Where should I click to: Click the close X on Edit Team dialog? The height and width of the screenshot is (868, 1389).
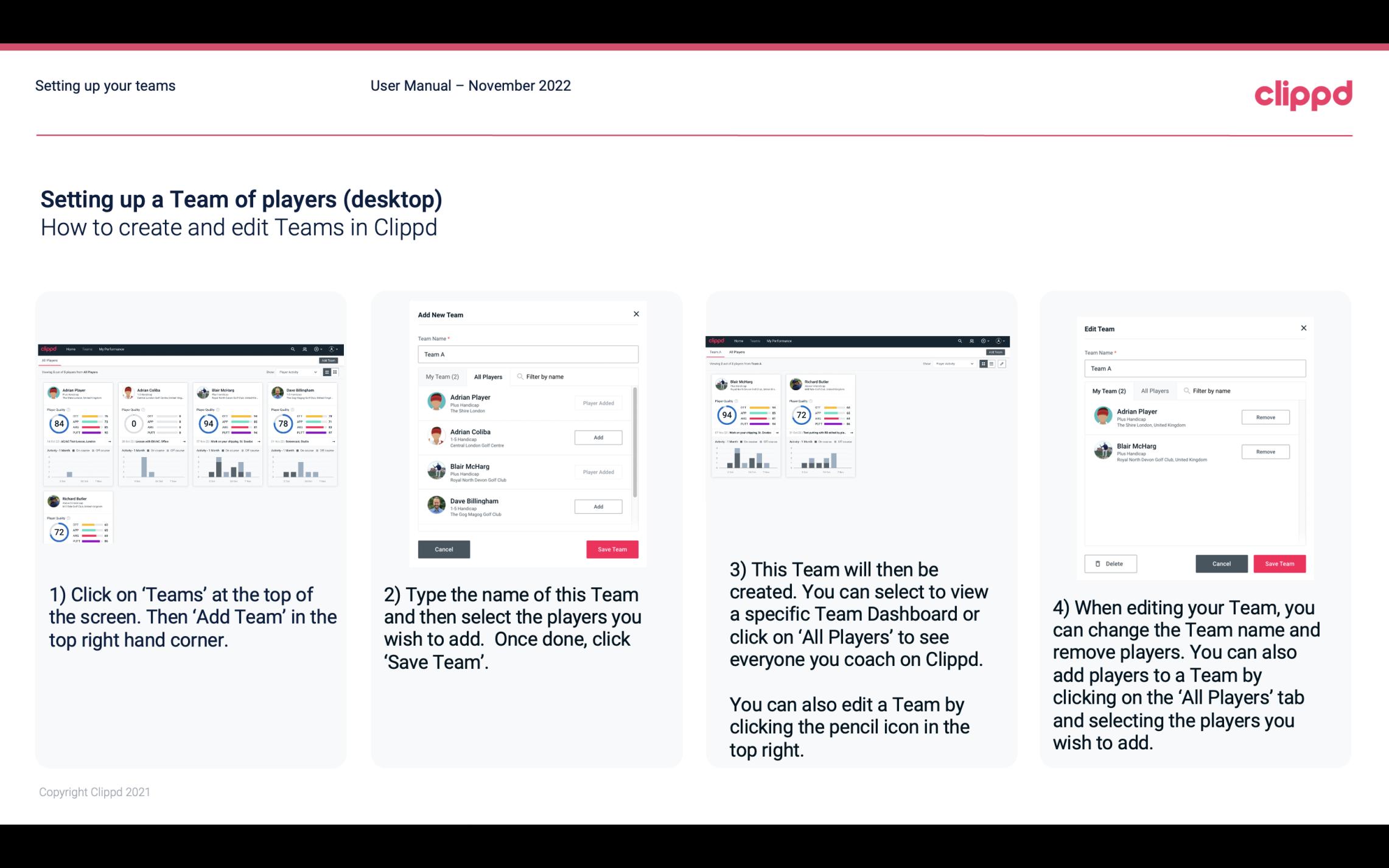1303,329
